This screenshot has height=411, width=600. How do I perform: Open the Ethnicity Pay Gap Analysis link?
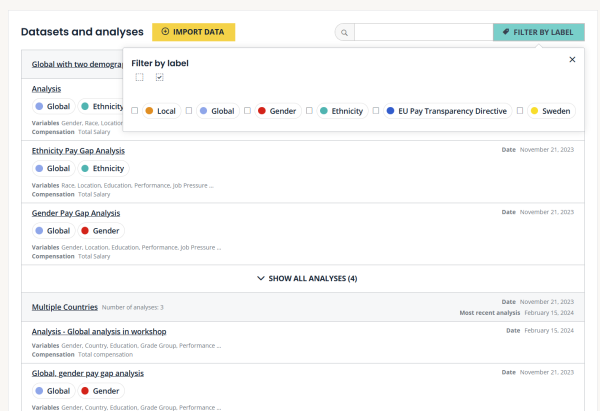(x=78, y=151)
